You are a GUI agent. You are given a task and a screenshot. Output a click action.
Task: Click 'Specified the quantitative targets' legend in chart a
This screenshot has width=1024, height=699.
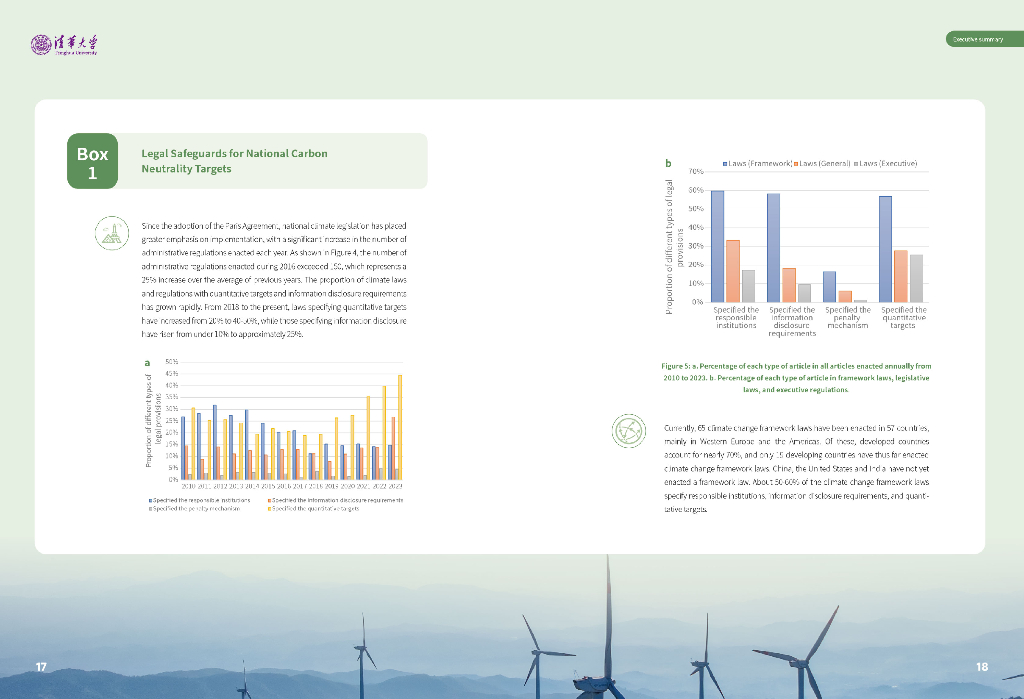pos(315,508)
